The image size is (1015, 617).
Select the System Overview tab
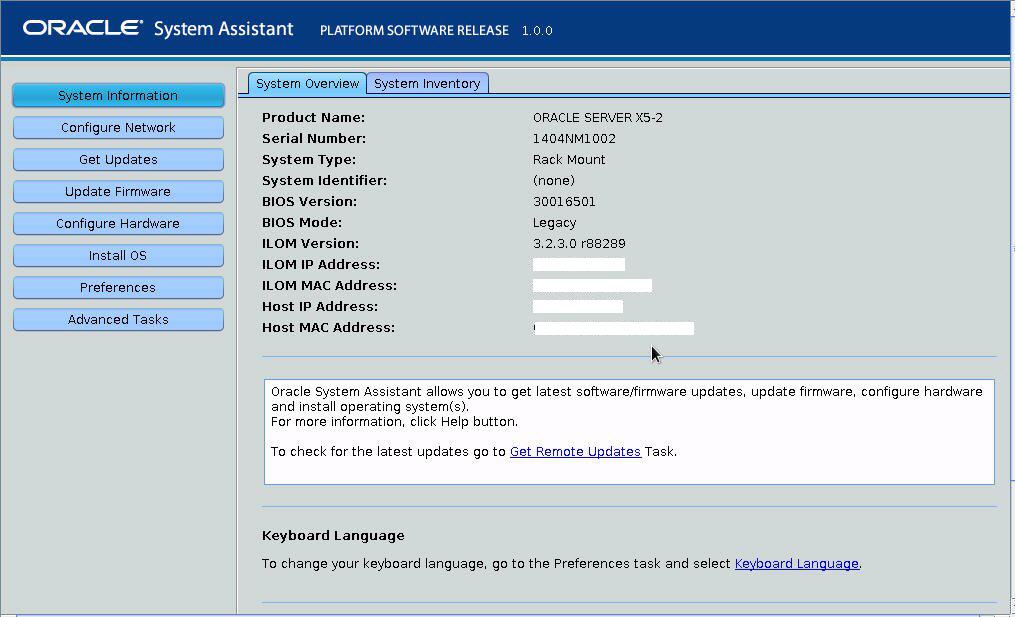306,83
